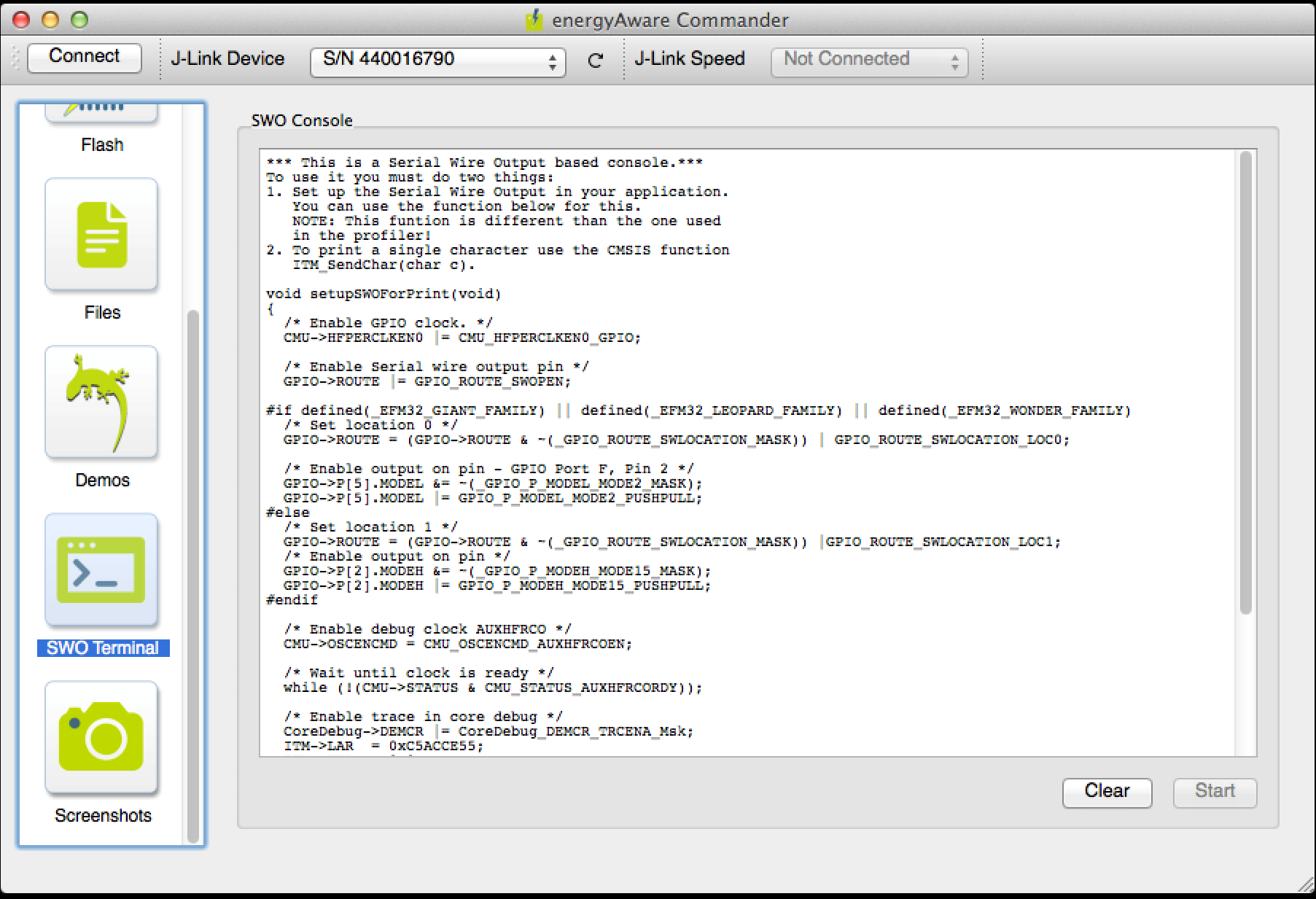Expand the J-Link Device serial dropdown
The height and width of the screenshot is (899, 1316).
(437, 60)
